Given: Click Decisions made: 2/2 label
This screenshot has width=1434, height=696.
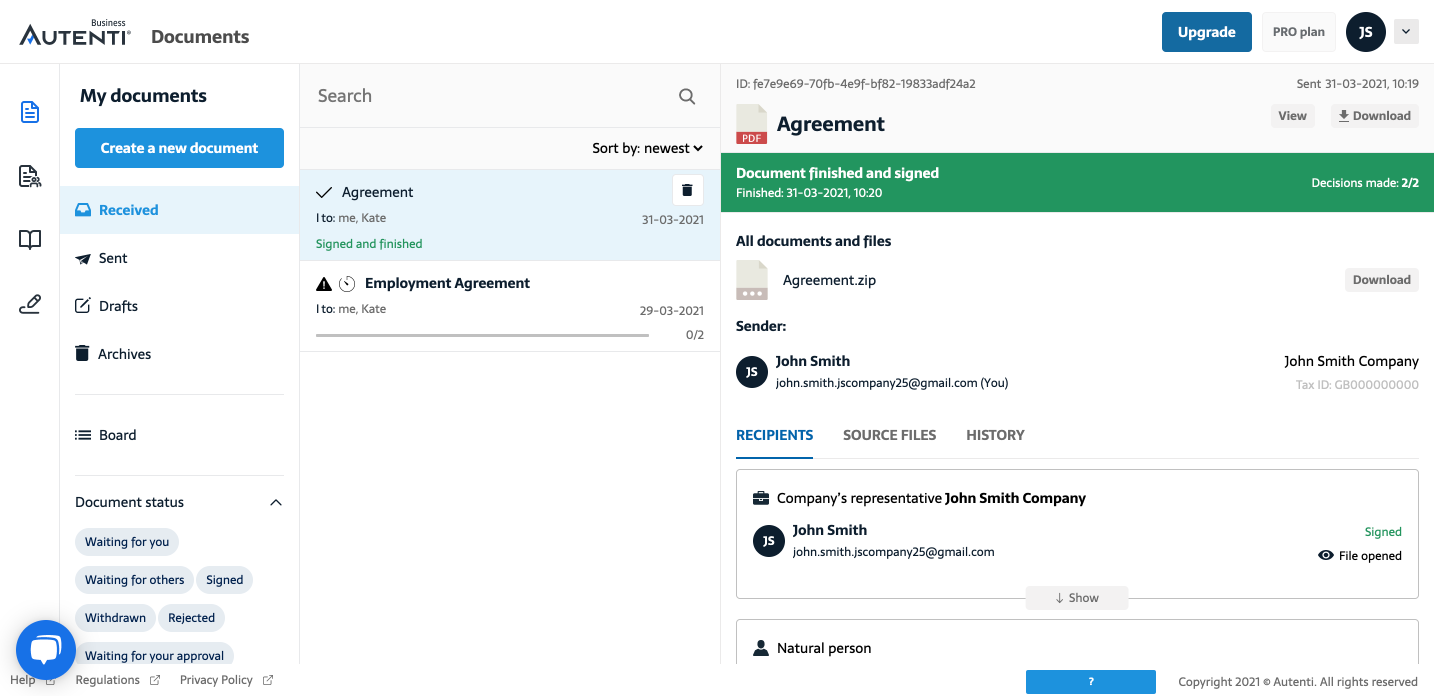Looking at the screenshot, I should pyautogui.click(x=1365, y=183).
